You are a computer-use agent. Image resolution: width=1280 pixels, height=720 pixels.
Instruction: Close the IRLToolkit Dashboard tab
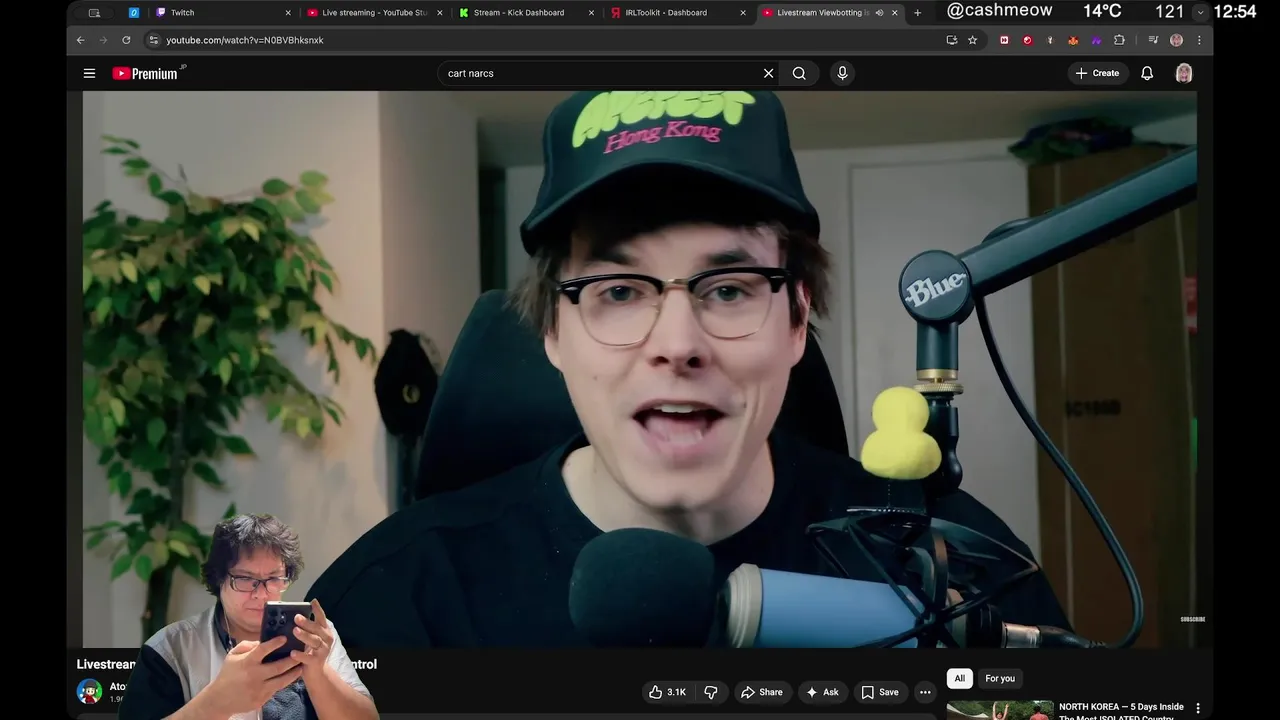pyautogui.click(x=743, y=13)
